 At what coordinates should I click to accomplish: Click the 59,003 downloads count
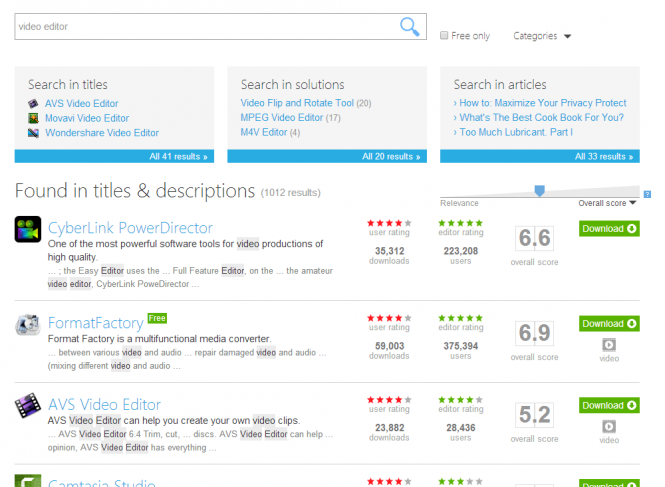389,346
